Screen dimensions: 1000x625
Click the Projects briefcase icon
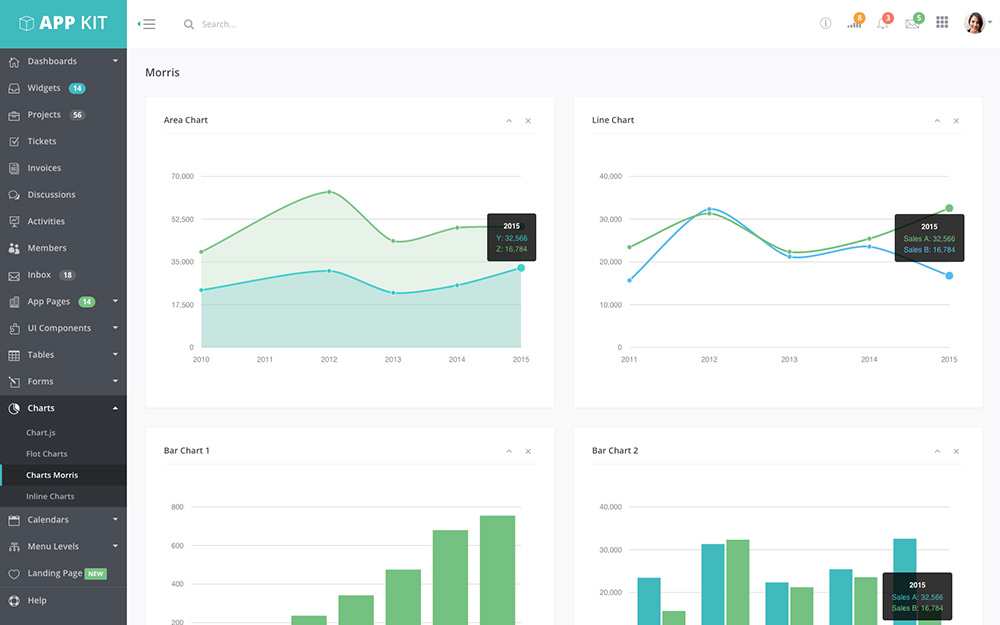click(x=14, y=115)
